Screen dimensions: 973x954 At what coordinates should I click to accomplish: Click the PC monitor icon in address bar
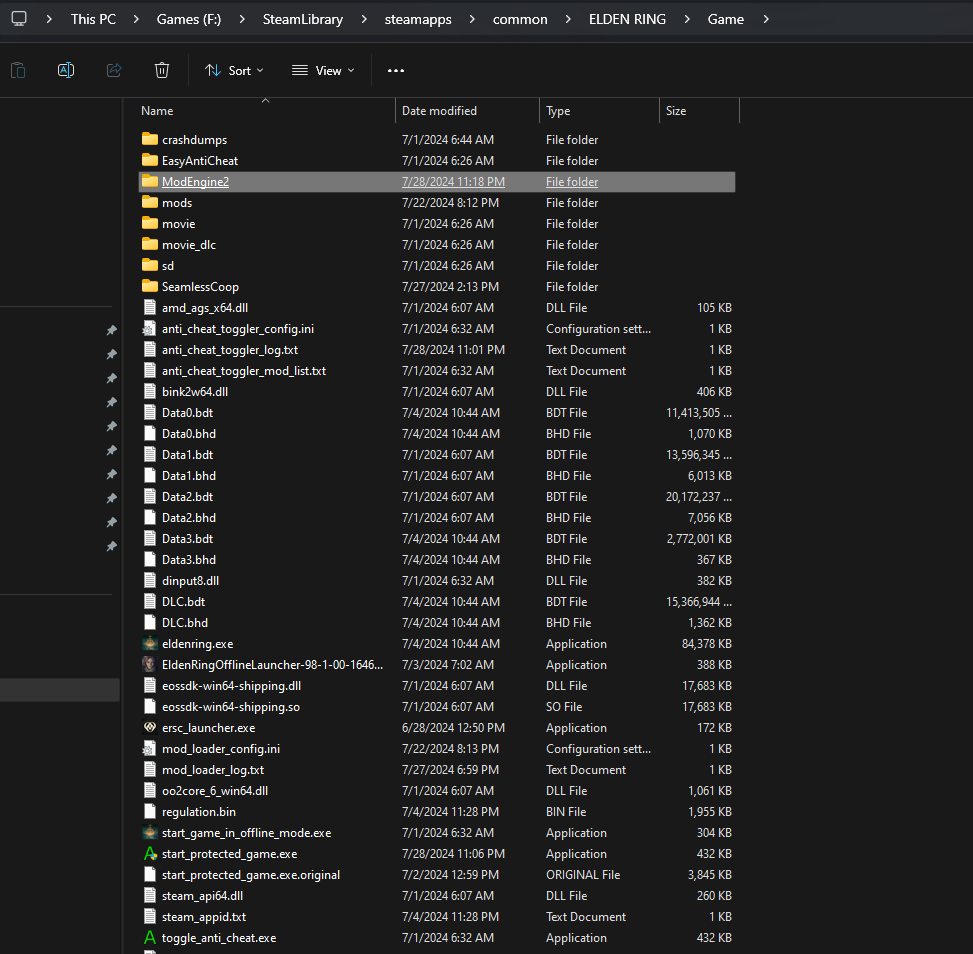coord(19,19)
